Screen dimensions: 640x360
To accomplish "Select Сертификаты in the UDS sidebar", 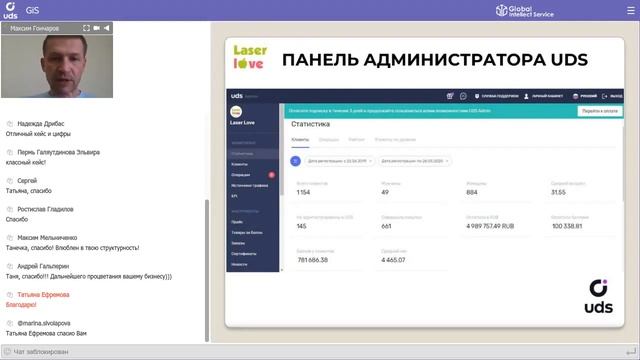I will (x=244, y=254).
